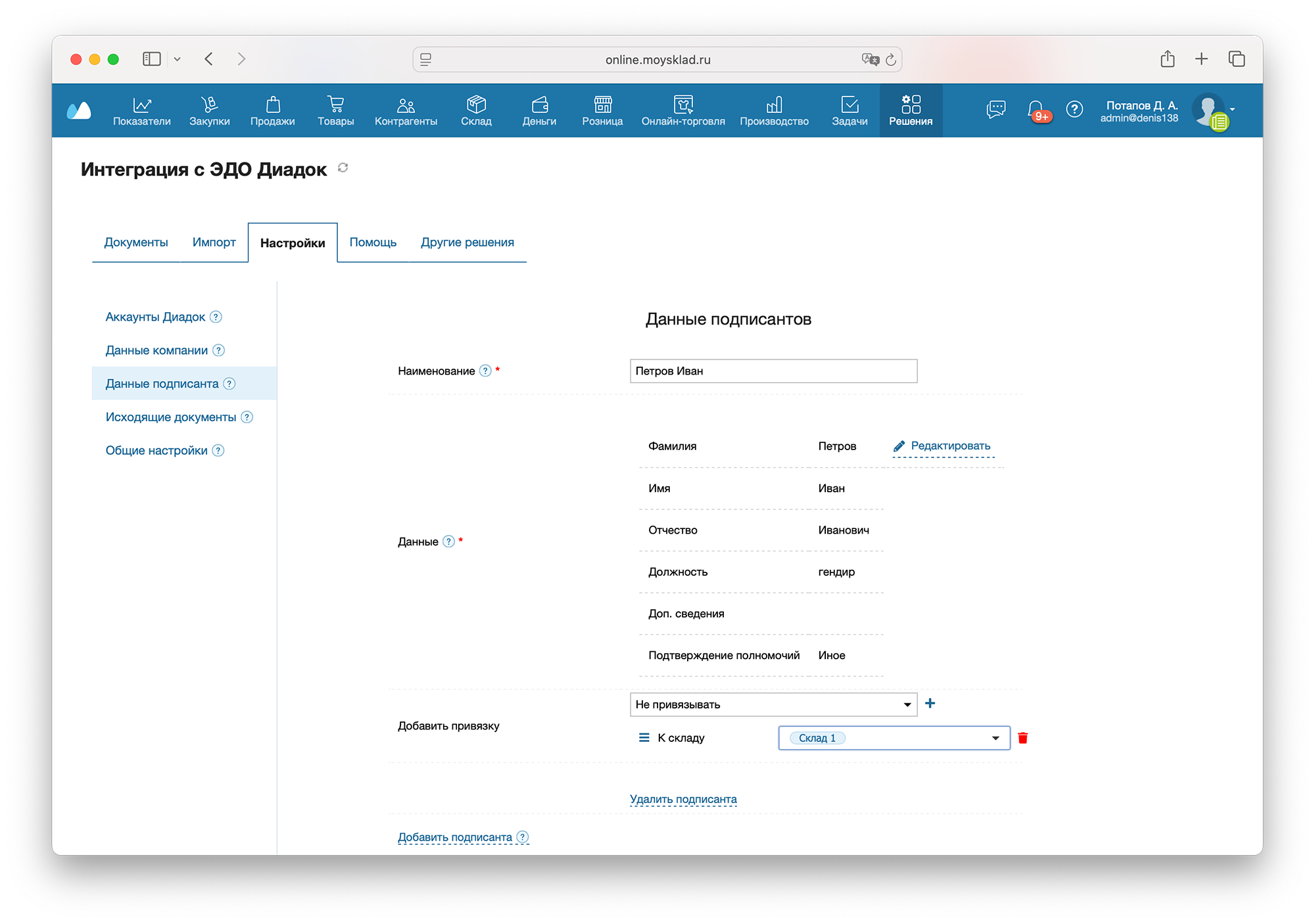Click help icon beside Аккаунты Диадок
Screen dimensions: 1315x924
tap(216, 317)
